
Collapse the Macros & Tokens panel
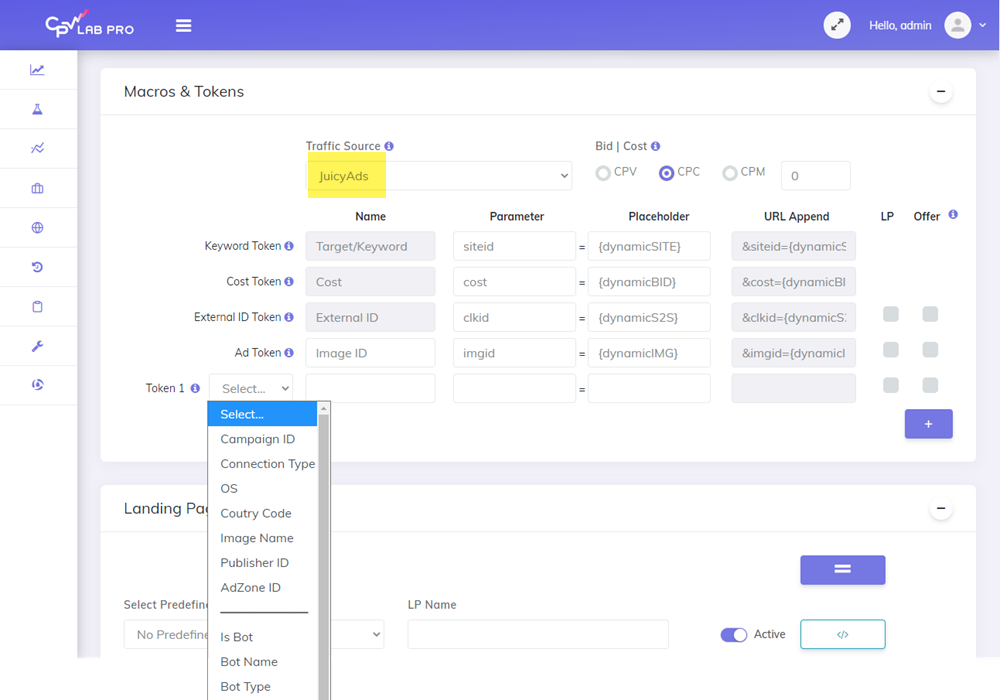940,92
